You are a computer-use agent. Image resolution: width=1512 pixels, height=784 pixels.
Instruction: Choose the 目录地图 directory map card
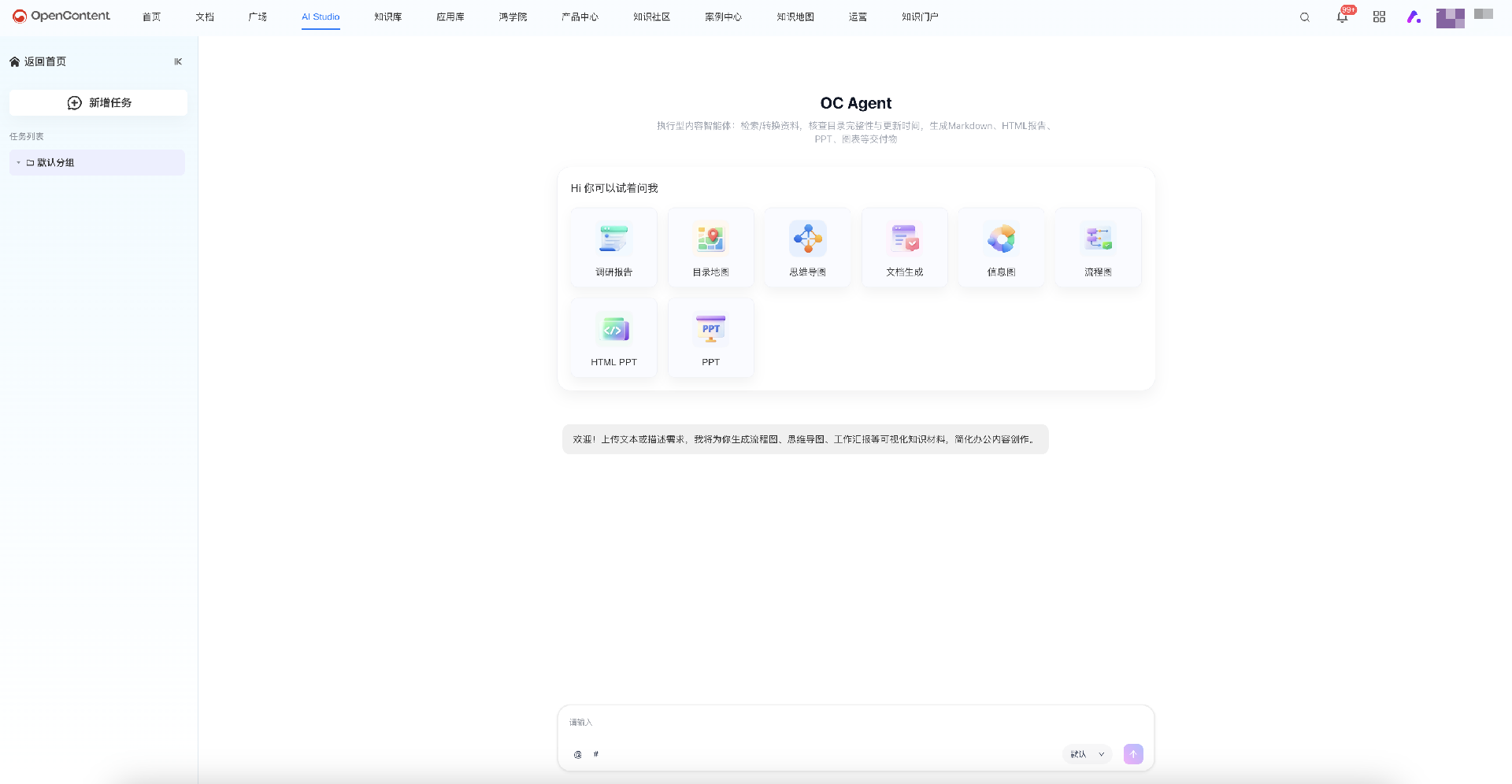[710, 247]
